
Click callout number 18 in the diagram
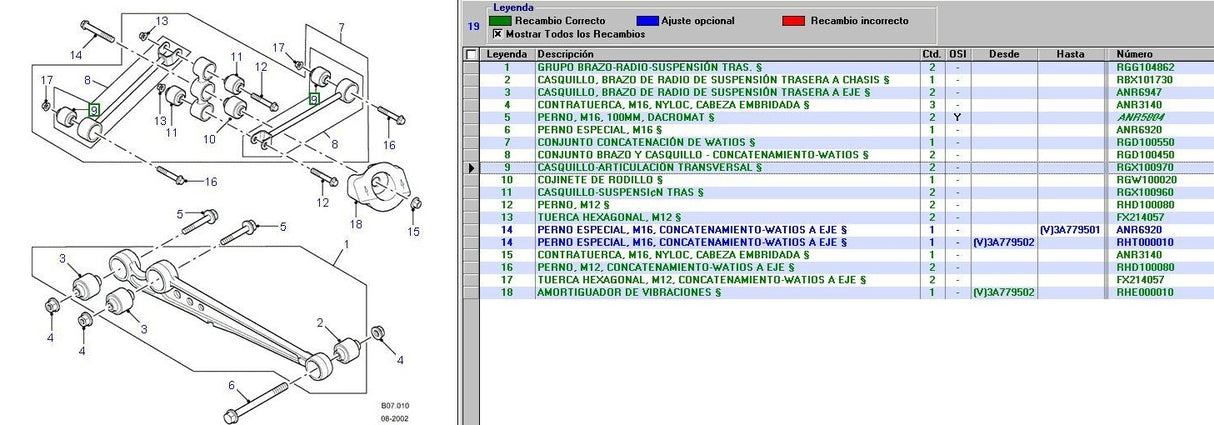pos(357,210)
